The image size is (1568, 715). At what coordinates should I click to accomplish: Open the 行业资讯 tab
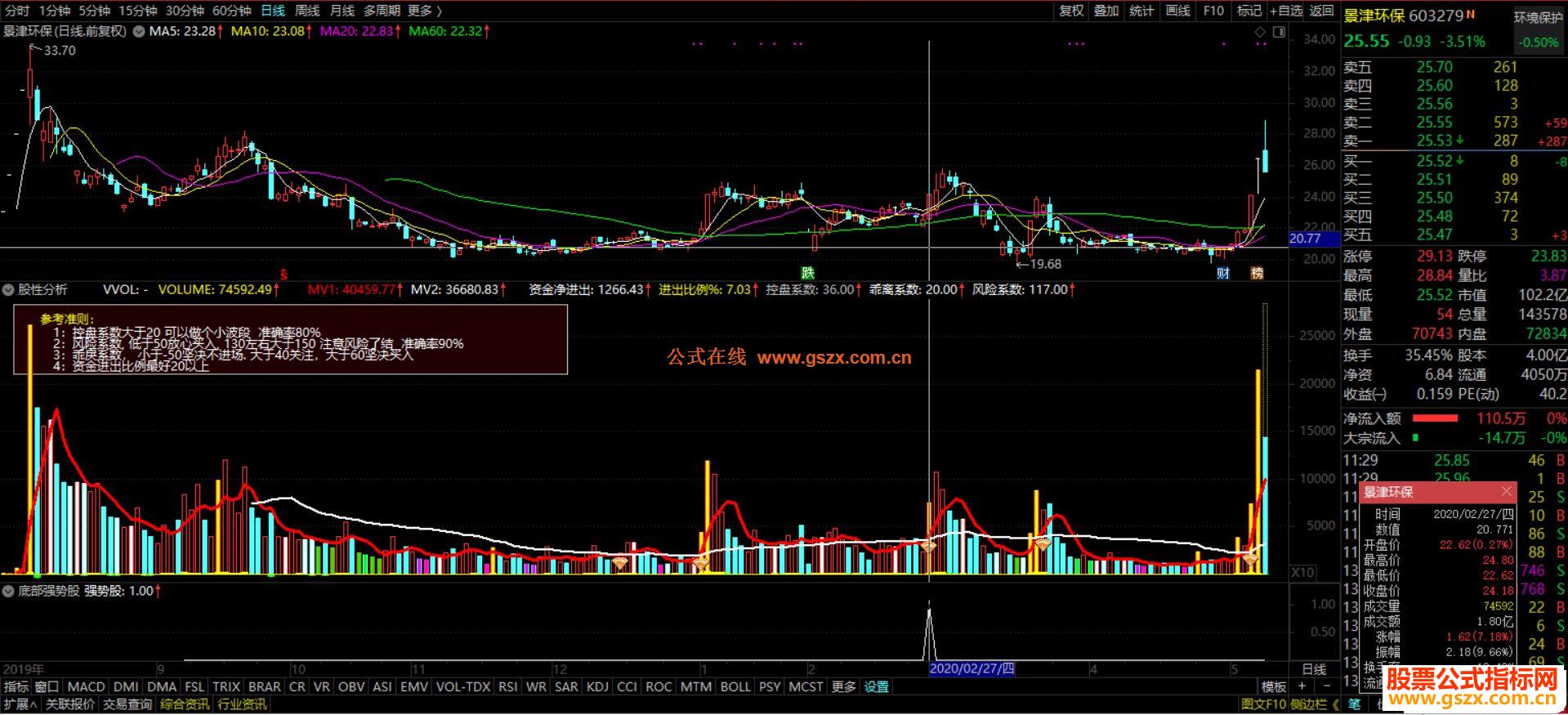(242, 704)
